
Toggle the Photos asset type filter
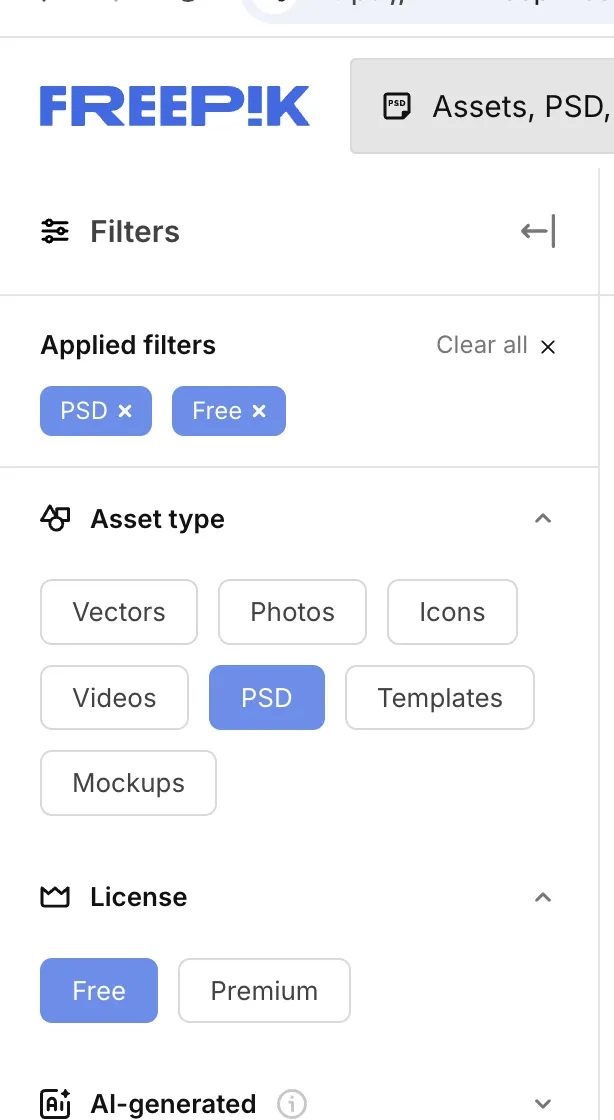click(x=292, y=612)
